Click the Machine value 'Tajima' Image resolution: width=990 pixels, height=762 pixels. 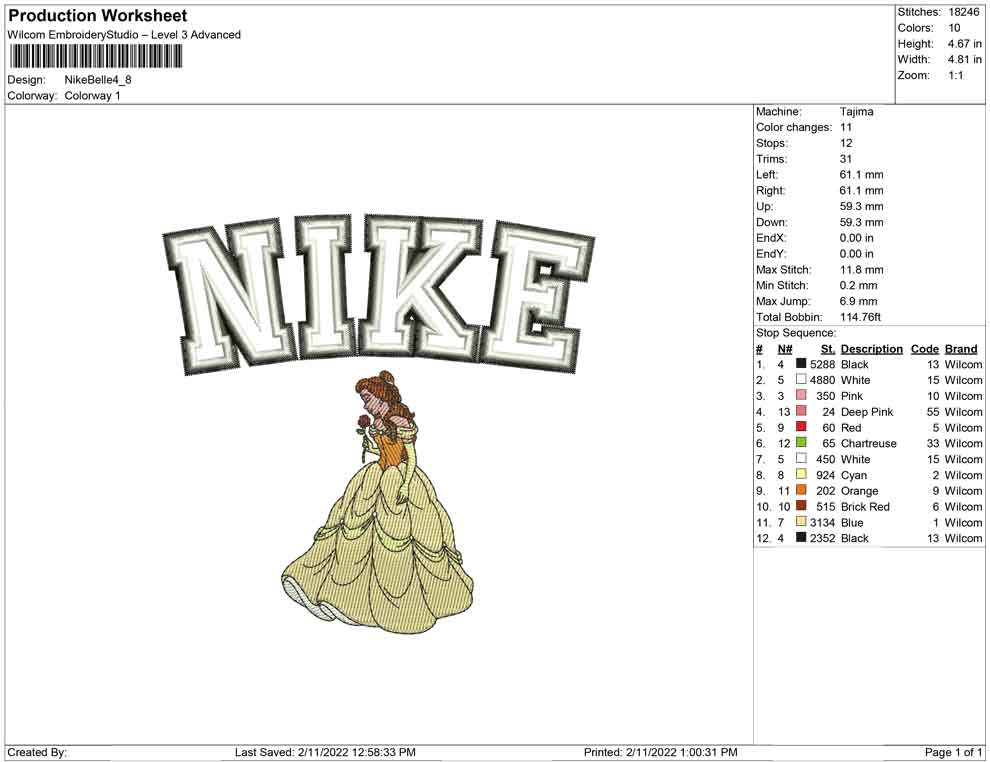pos(857,112)
